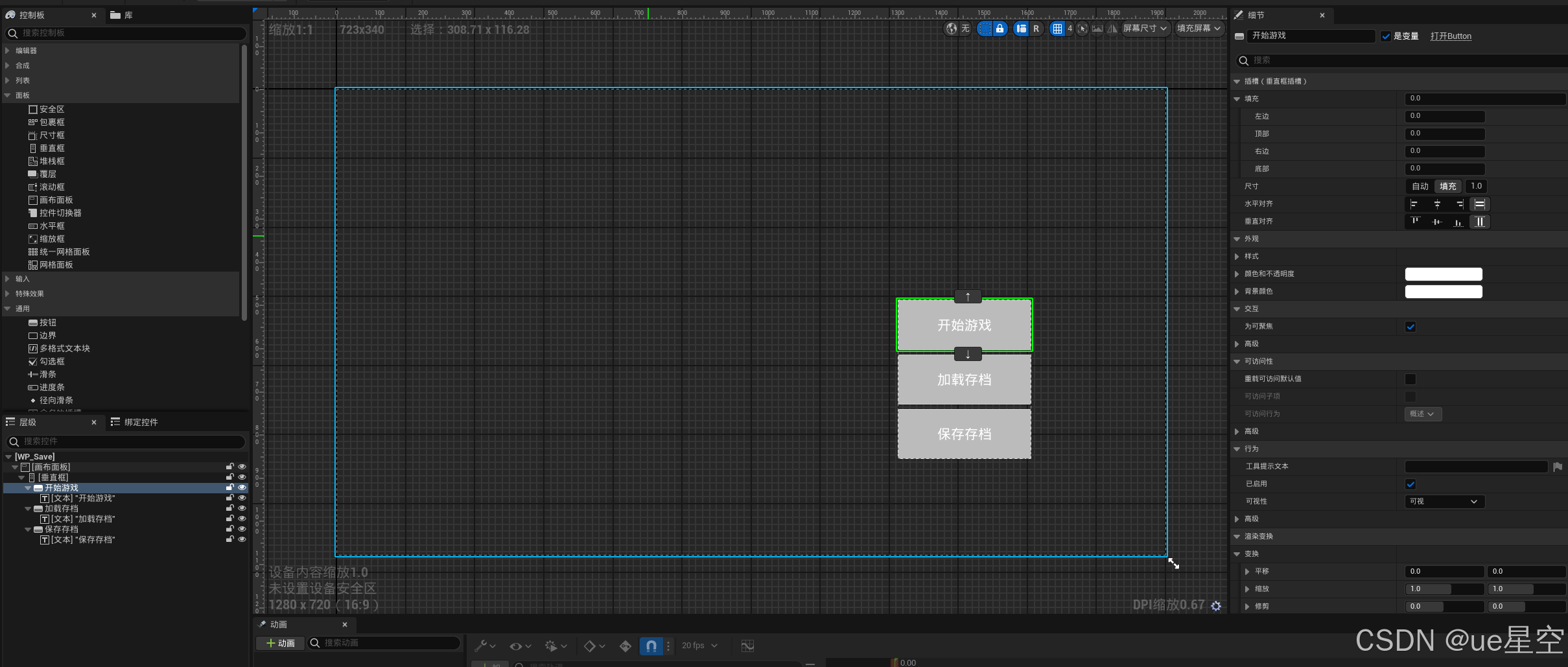Select 填充 size option
The width and height of the screenshot is (1568, 667).
tap(1448, 187)
